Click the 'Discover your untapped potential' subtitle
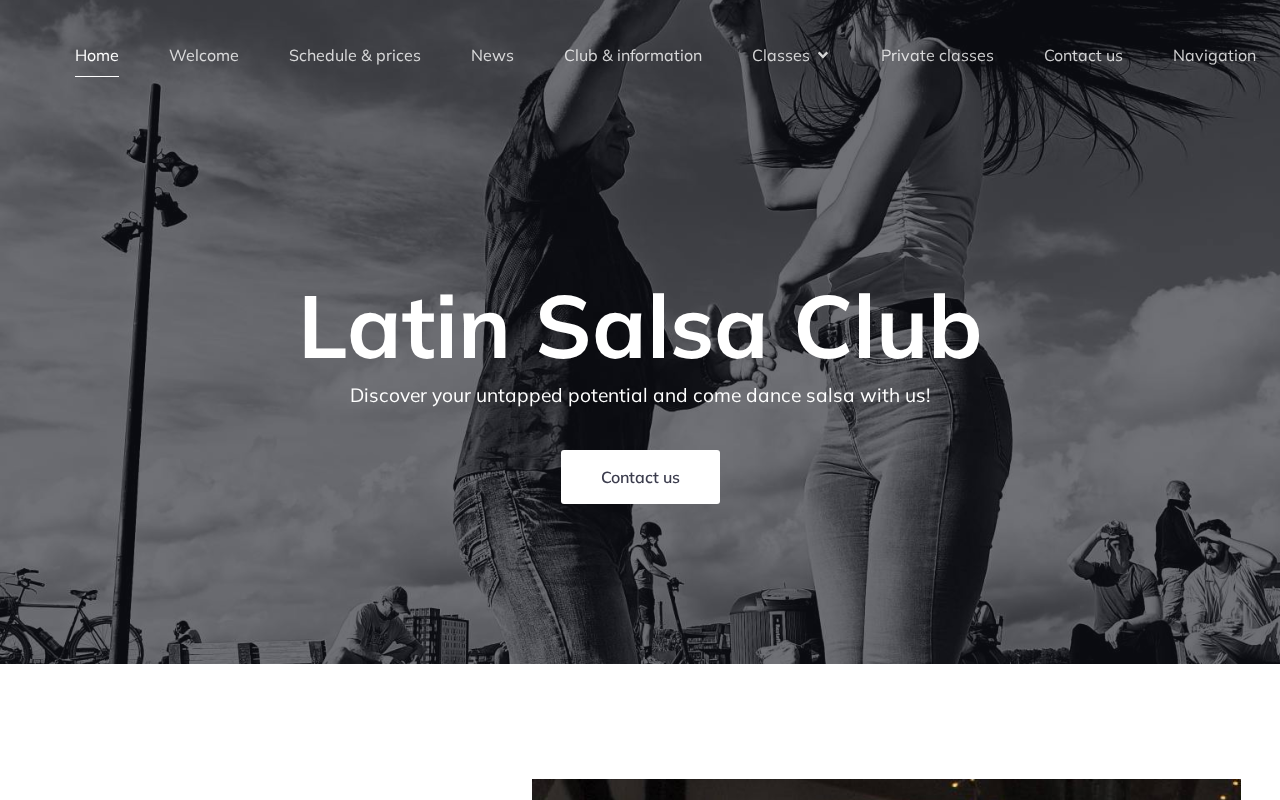The width and height of the screenshot is (1280, 800). [x=640, y=395]
